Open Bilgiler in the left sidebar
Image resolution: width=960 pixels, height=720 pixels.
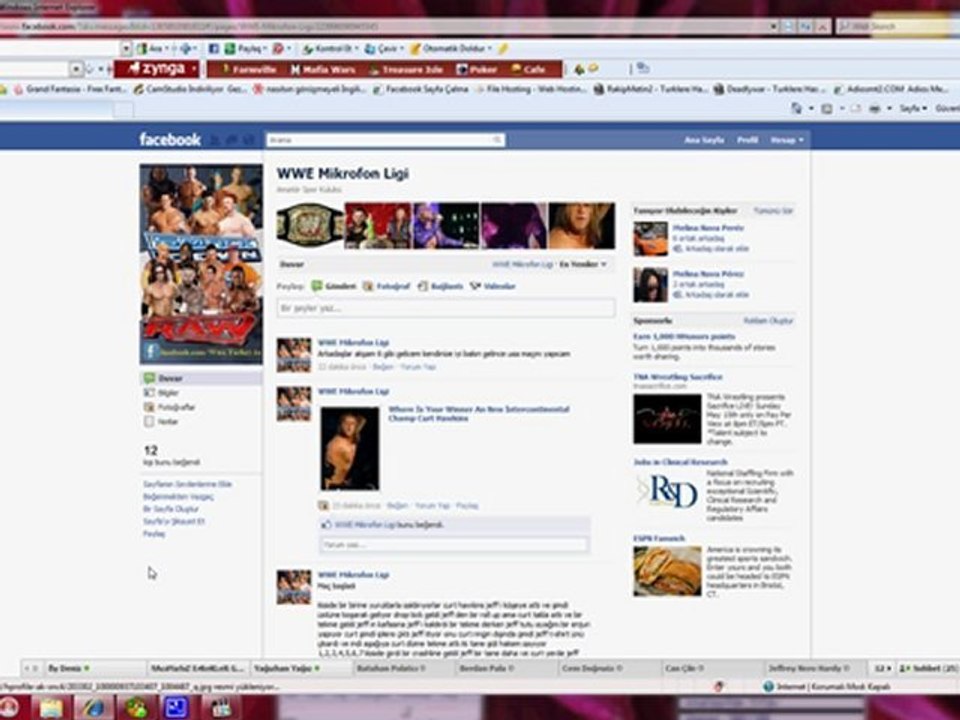(x=162, y=393)
